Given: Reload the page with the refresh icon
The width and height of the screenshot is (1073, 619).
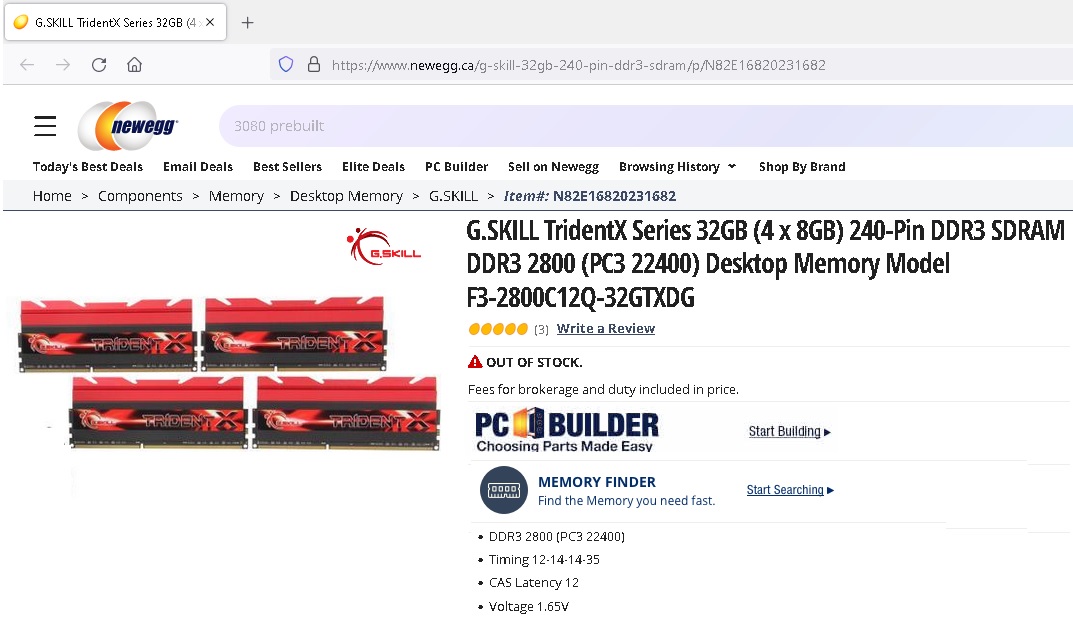Looking at the screenshot, I should click(x=99, y=65).
